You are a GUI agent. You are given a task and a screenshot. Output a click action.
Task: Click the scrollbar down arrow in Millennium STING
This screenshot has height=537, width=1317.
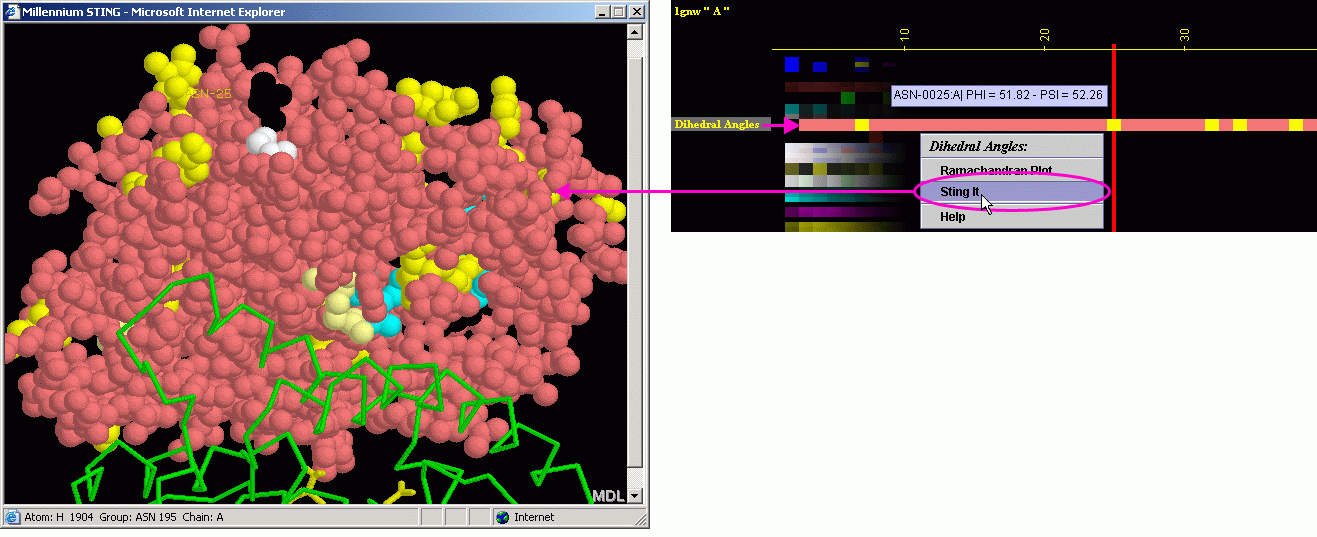[x=636, y=495]
